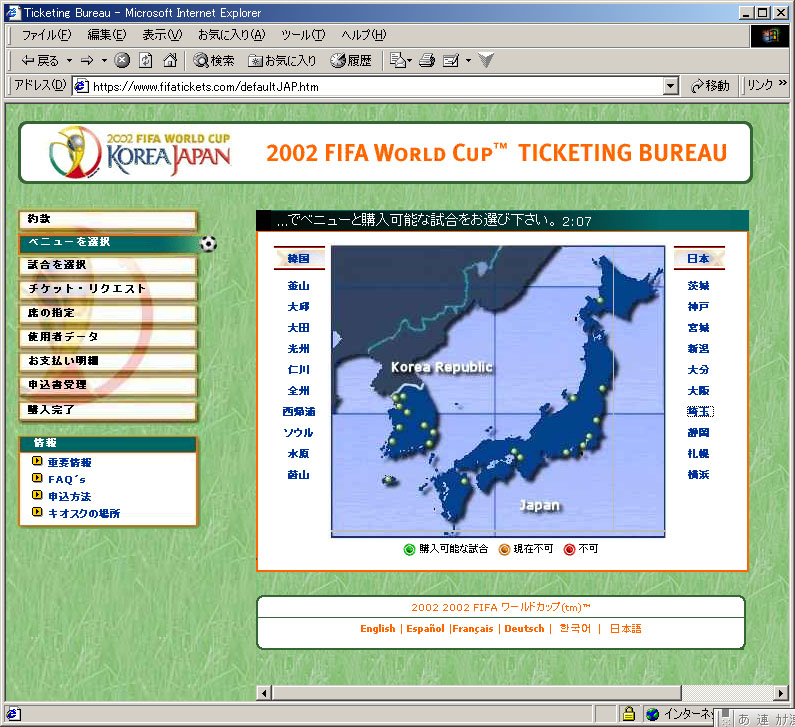Choose the 茨城 venue in Japan list

pos(698,286)
